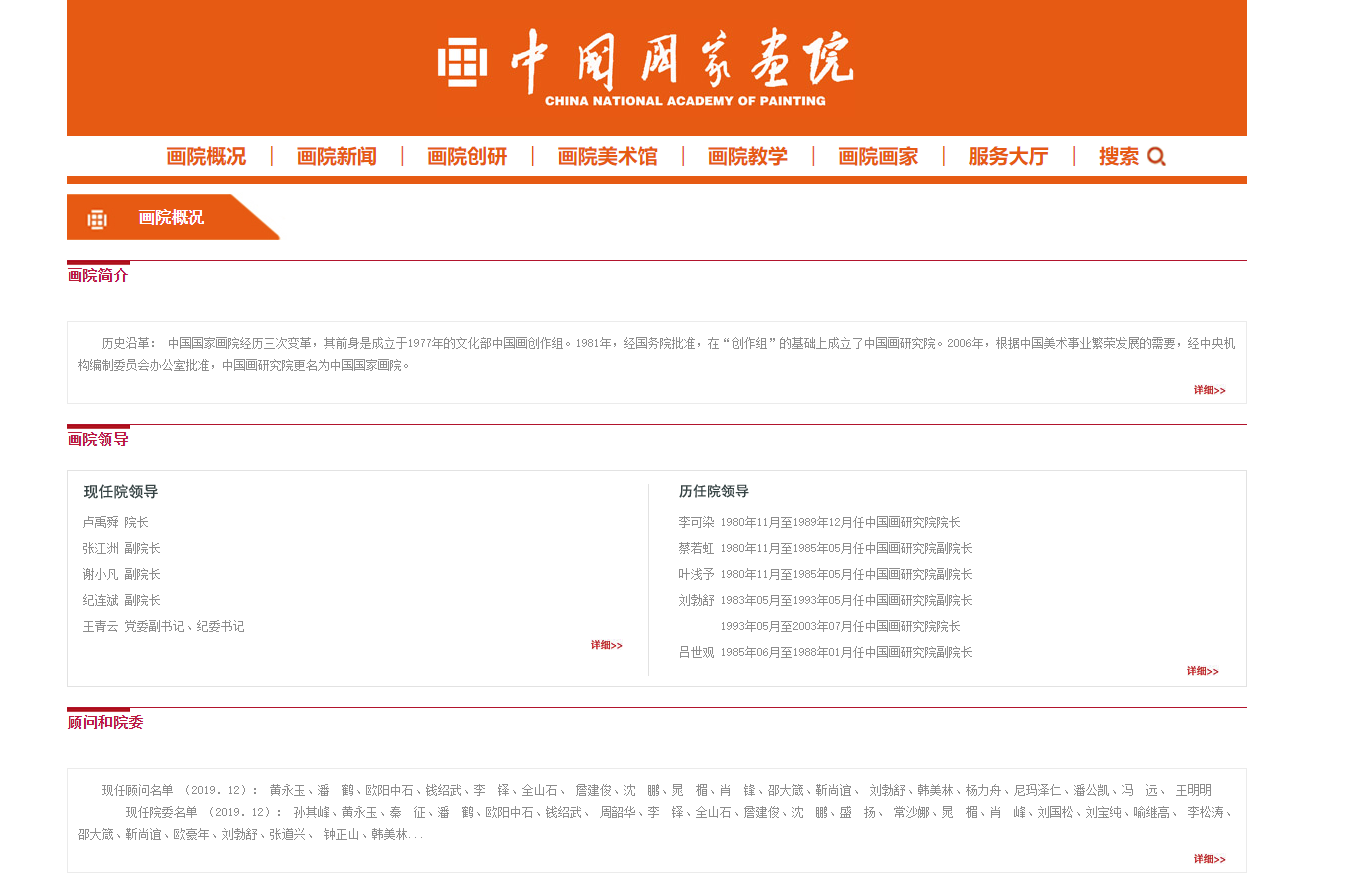The height and width of the screenshot is (884, 1369).
Task: Select 纪连斌 副院长 entry
Action: click(x=121, y=600)
